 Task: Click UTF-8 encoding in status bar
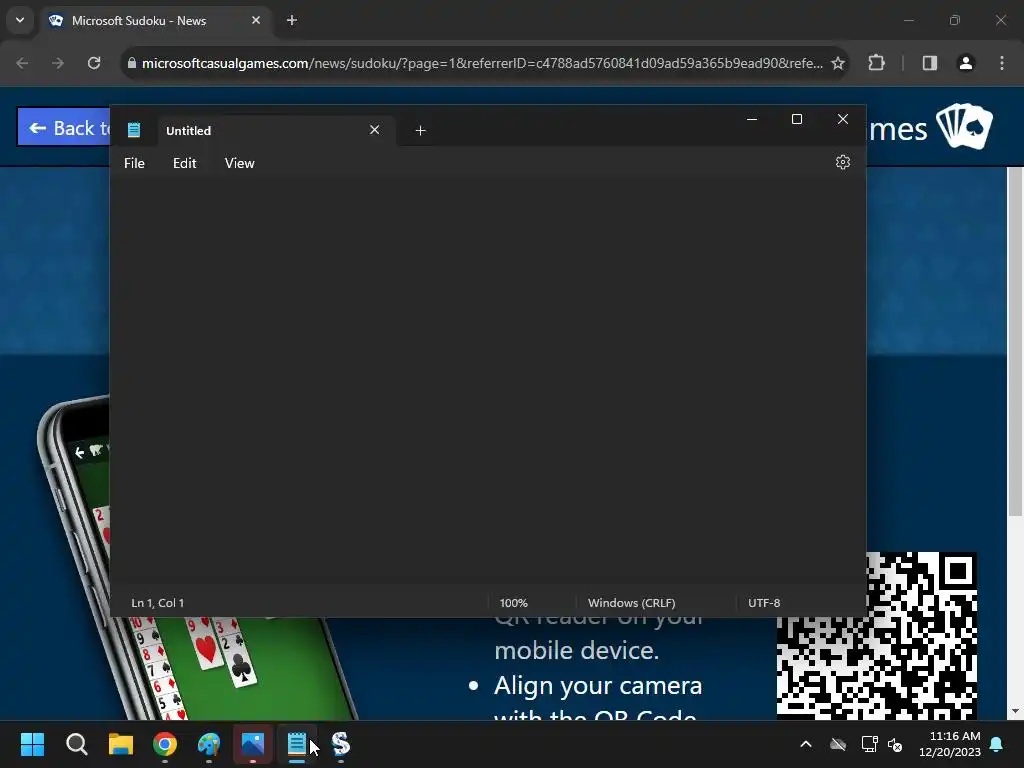click(x=764, y=603)
